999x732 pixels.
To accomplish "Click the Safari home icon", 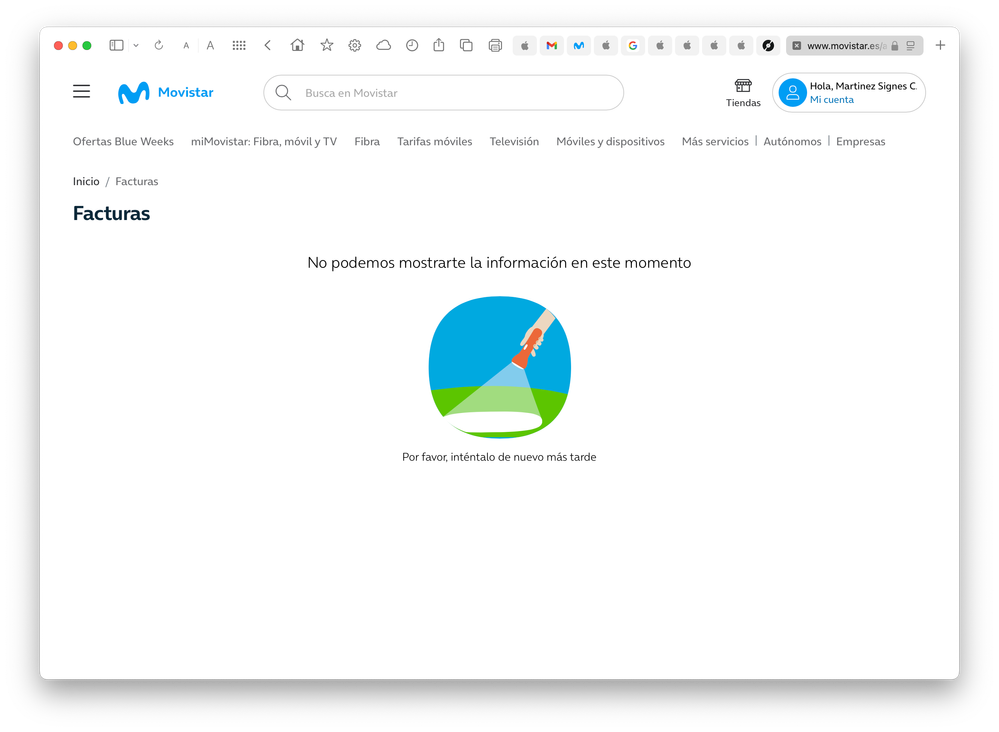I will pos(297,45).
